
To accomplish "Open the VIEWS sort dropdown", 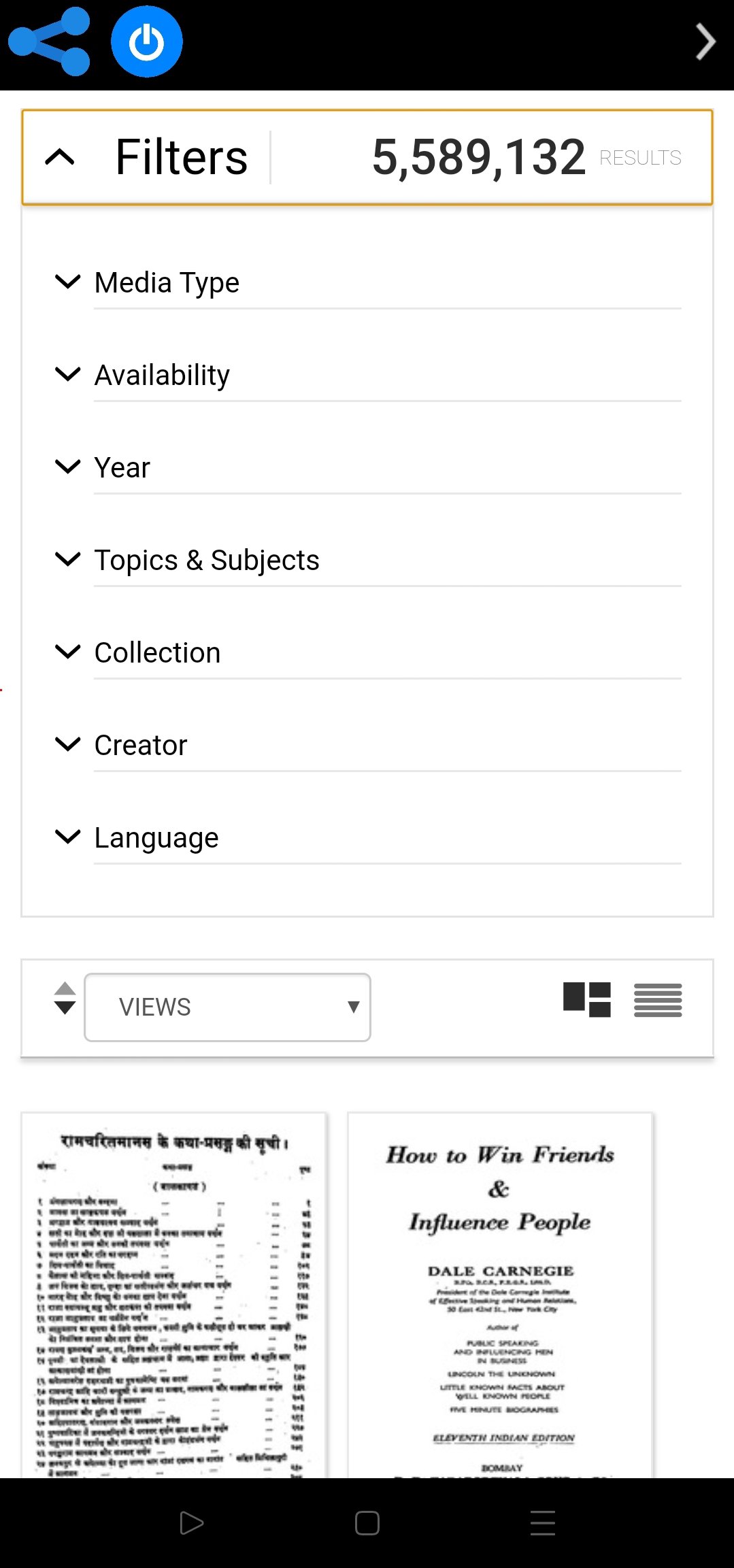I will click(x=227, y=1007).
